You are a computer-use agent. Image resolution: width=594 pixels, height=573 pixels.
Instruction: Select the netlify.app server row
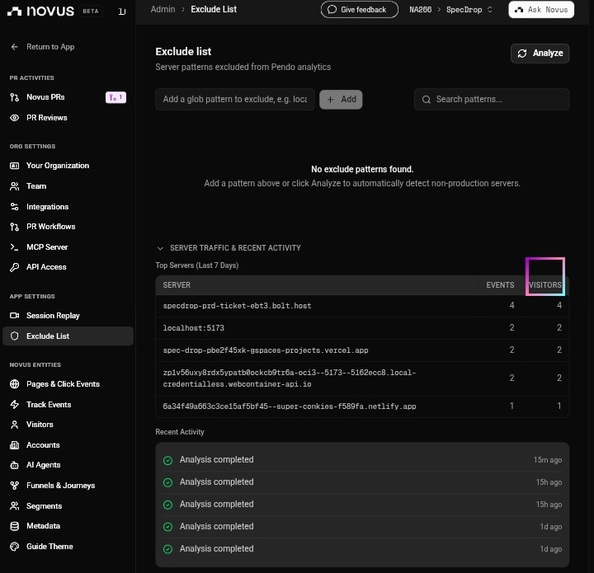pyautogui.click(x=362, y=406)
